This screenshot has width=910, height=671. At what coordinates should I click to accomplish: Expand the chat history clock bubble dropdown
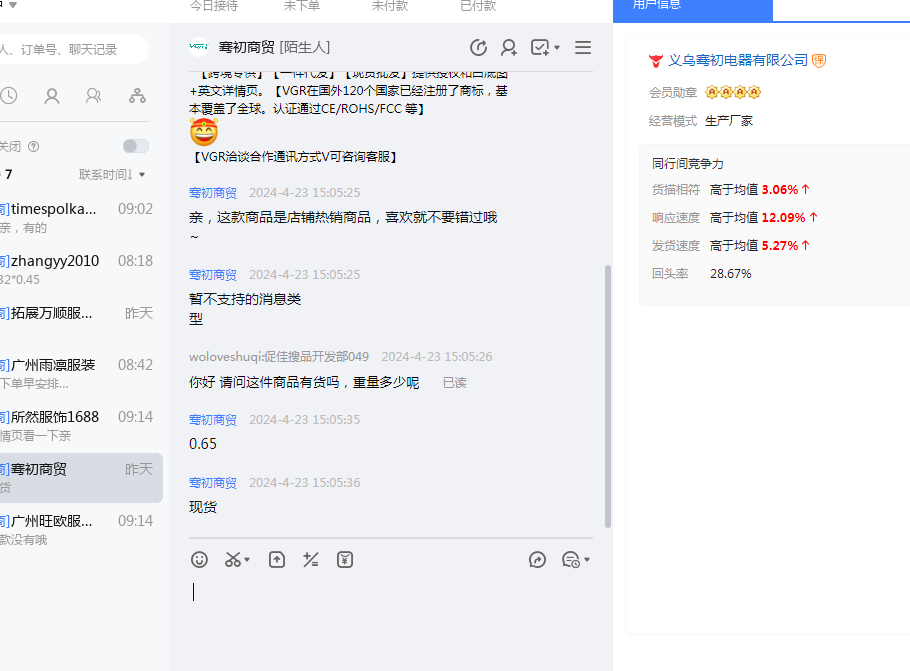coord(587,560)
